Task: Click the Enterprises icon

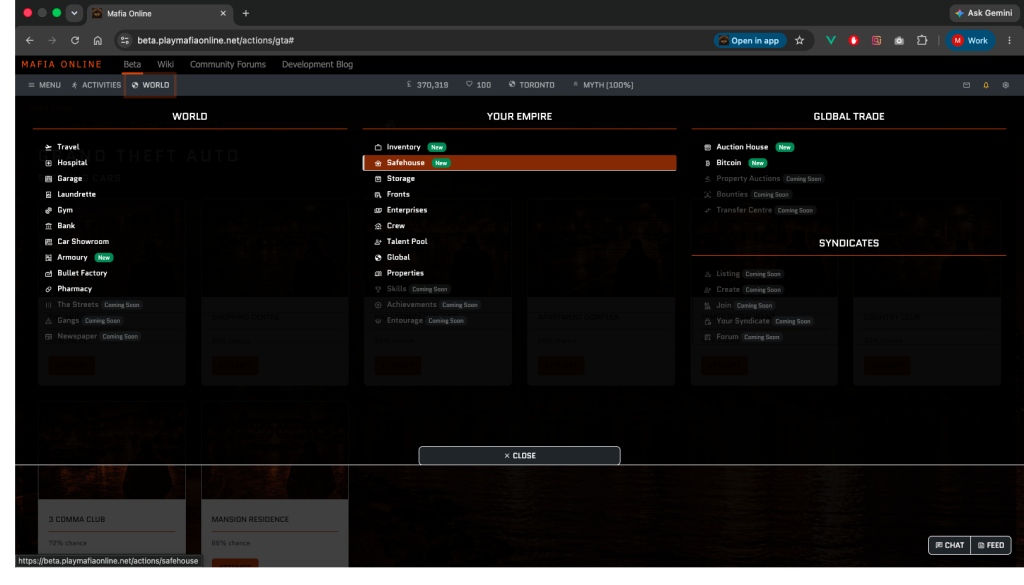Action: point(378,210)
